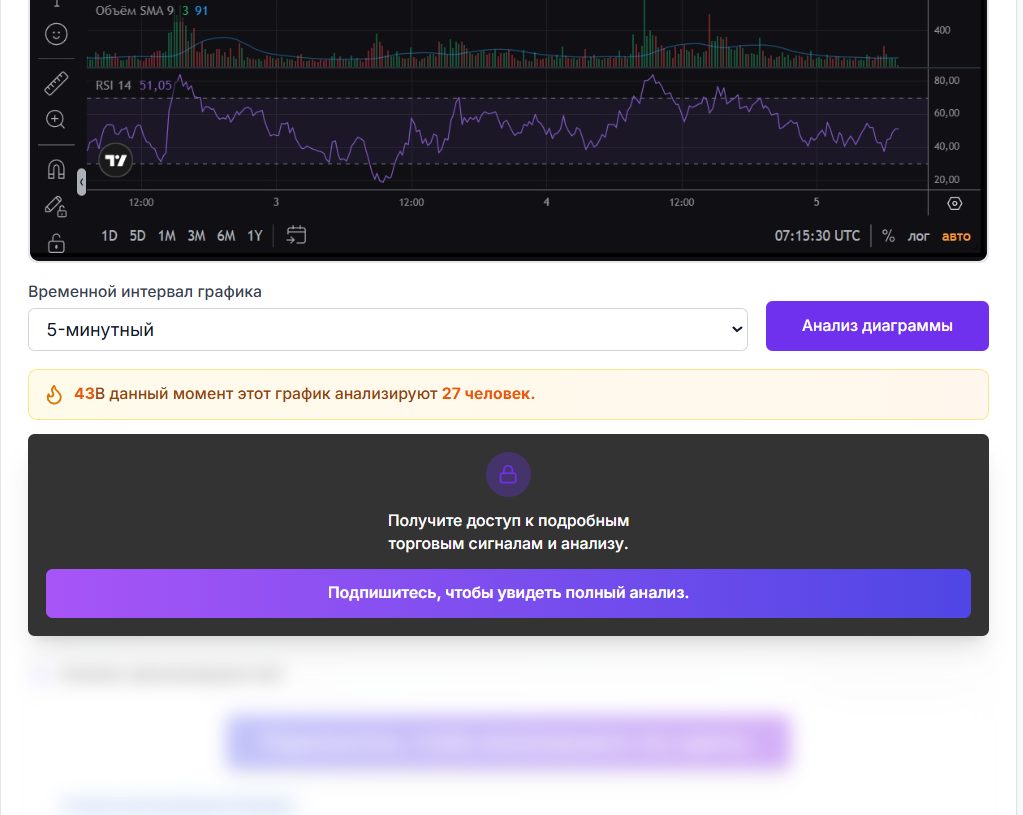Click the 'Анализ диаграммы' button

[x=877, y=326]
